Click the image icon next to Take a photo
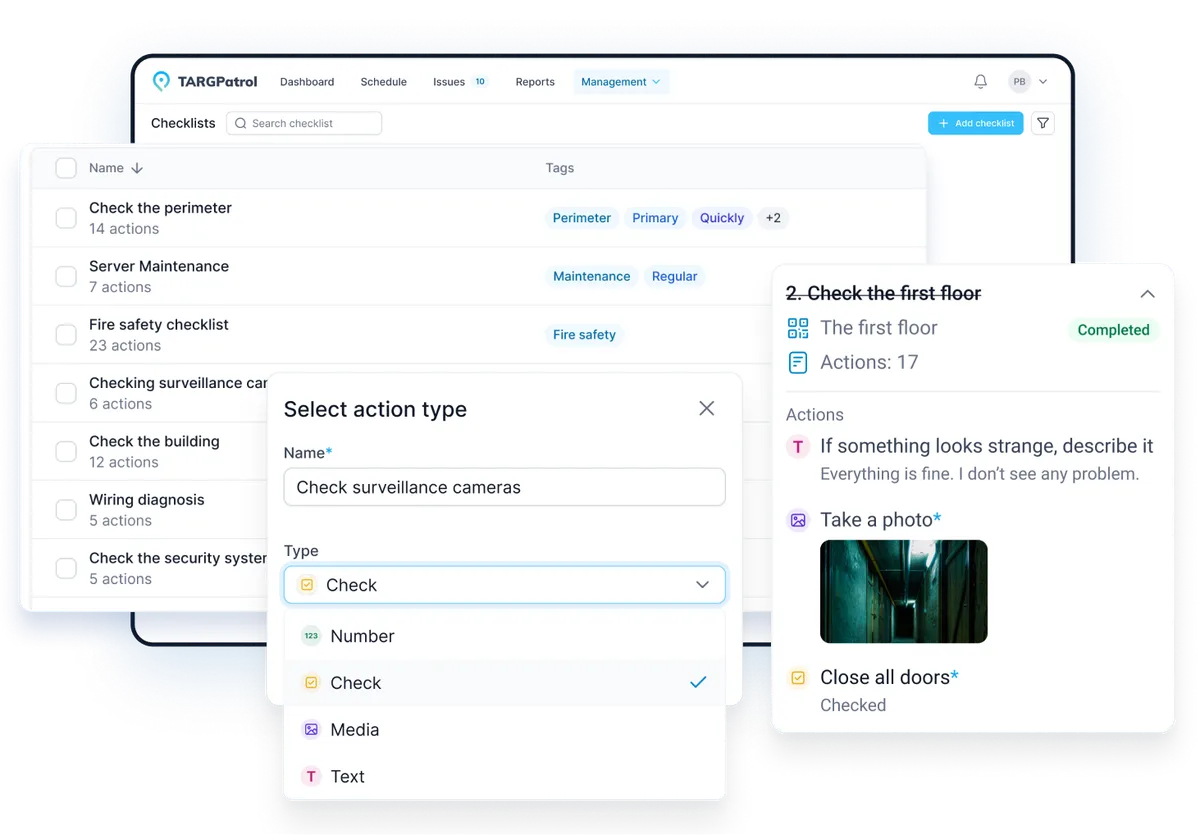This screenshot has width=1200, height=835. [x=798, y=520]
